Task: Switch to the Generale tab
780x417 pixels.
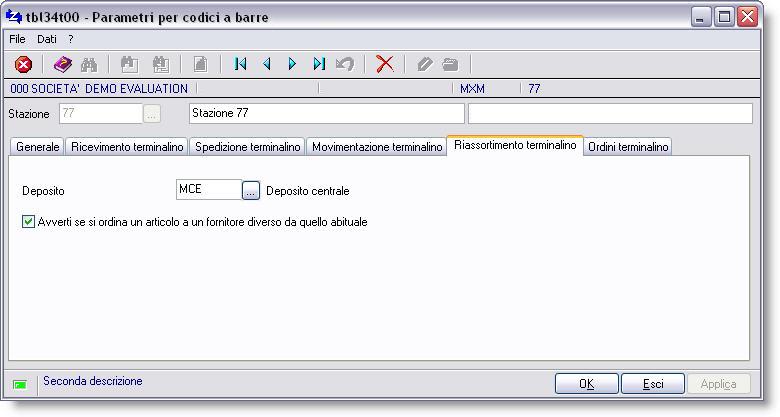Action: pyautogui.click(x=37, y=147)
